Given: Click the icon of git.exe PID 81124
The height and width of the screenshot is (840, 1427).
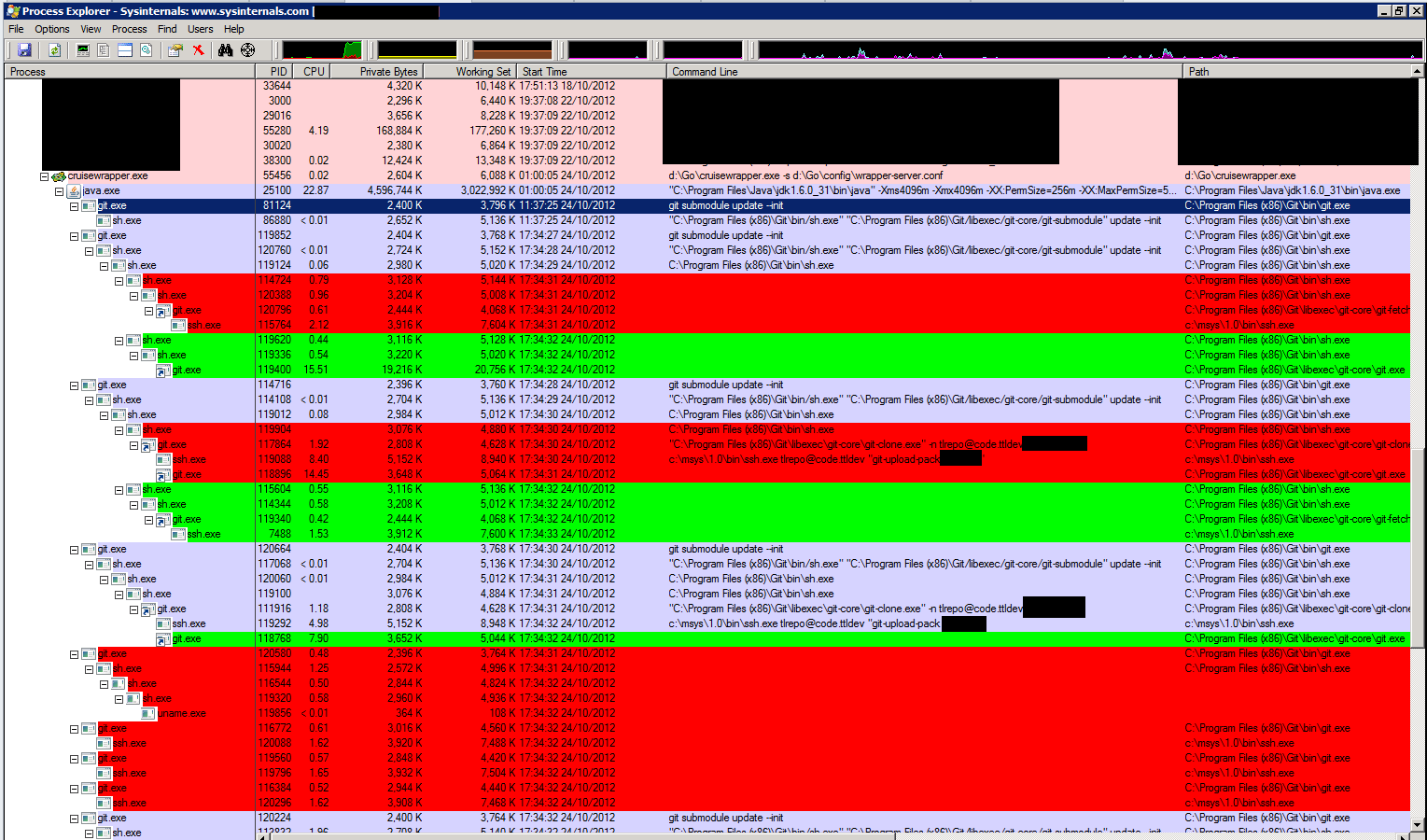Looking at the screenshot, I should [x=89, y=205].
